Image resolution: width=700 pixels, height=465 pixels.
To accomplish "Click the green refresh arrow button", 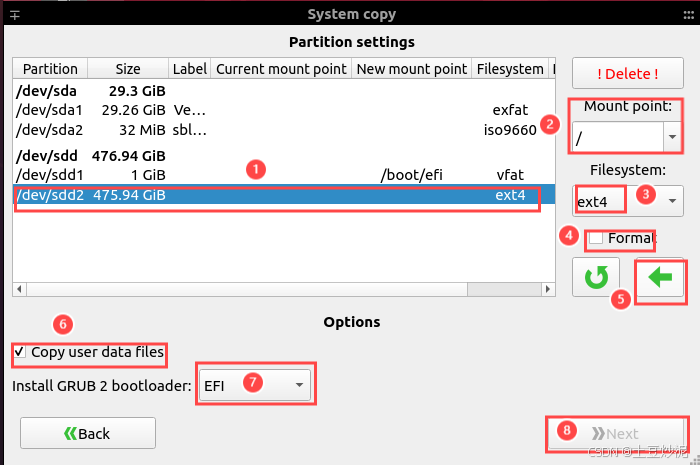I will coord(596,277).
